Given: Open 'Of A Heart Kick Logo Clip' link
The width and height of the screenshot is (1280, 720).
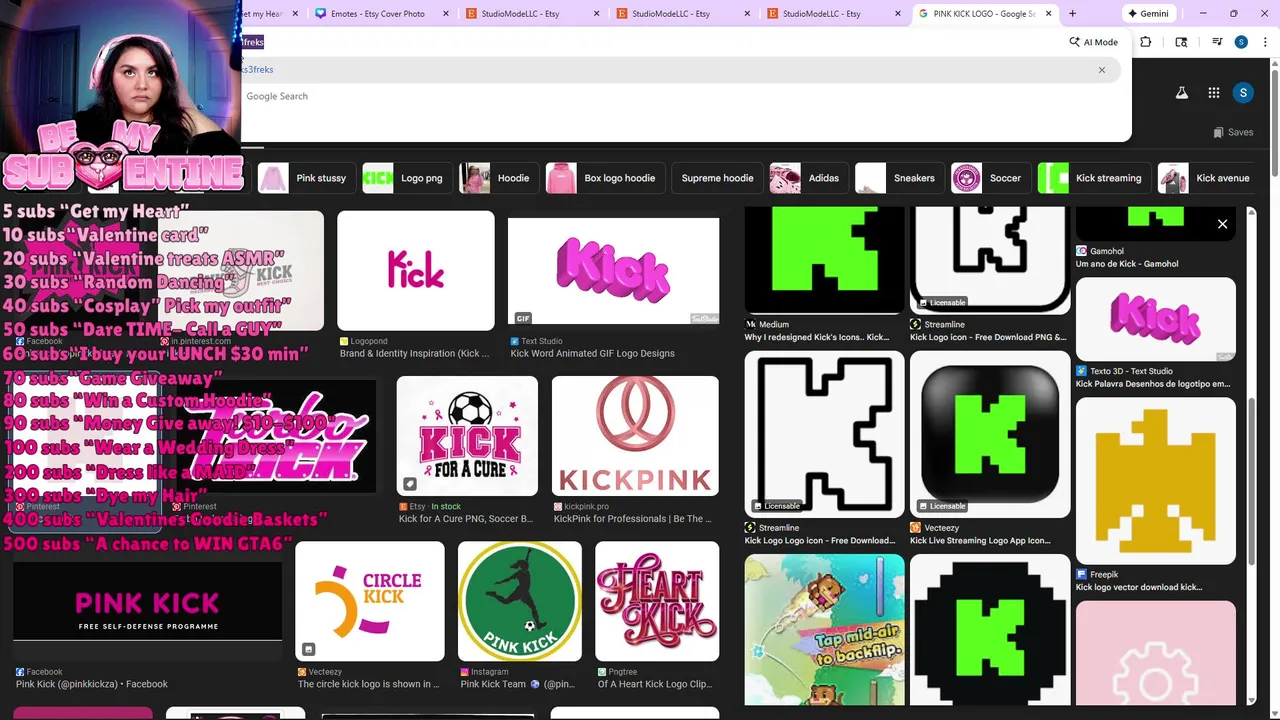Looking at the screenshot, I should (x=655, y=684).
